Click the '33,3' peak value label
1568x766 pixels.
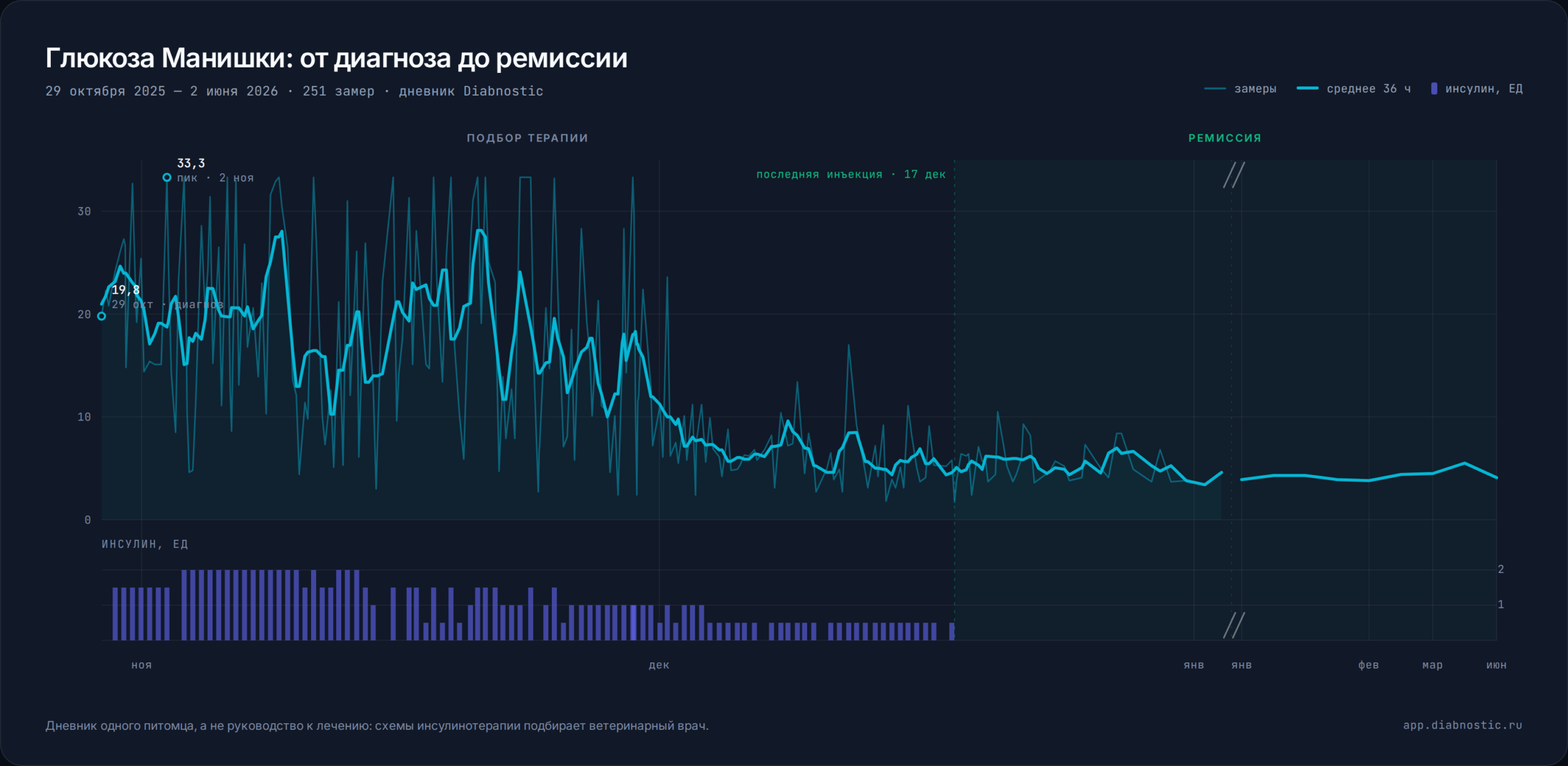(191, 164)
